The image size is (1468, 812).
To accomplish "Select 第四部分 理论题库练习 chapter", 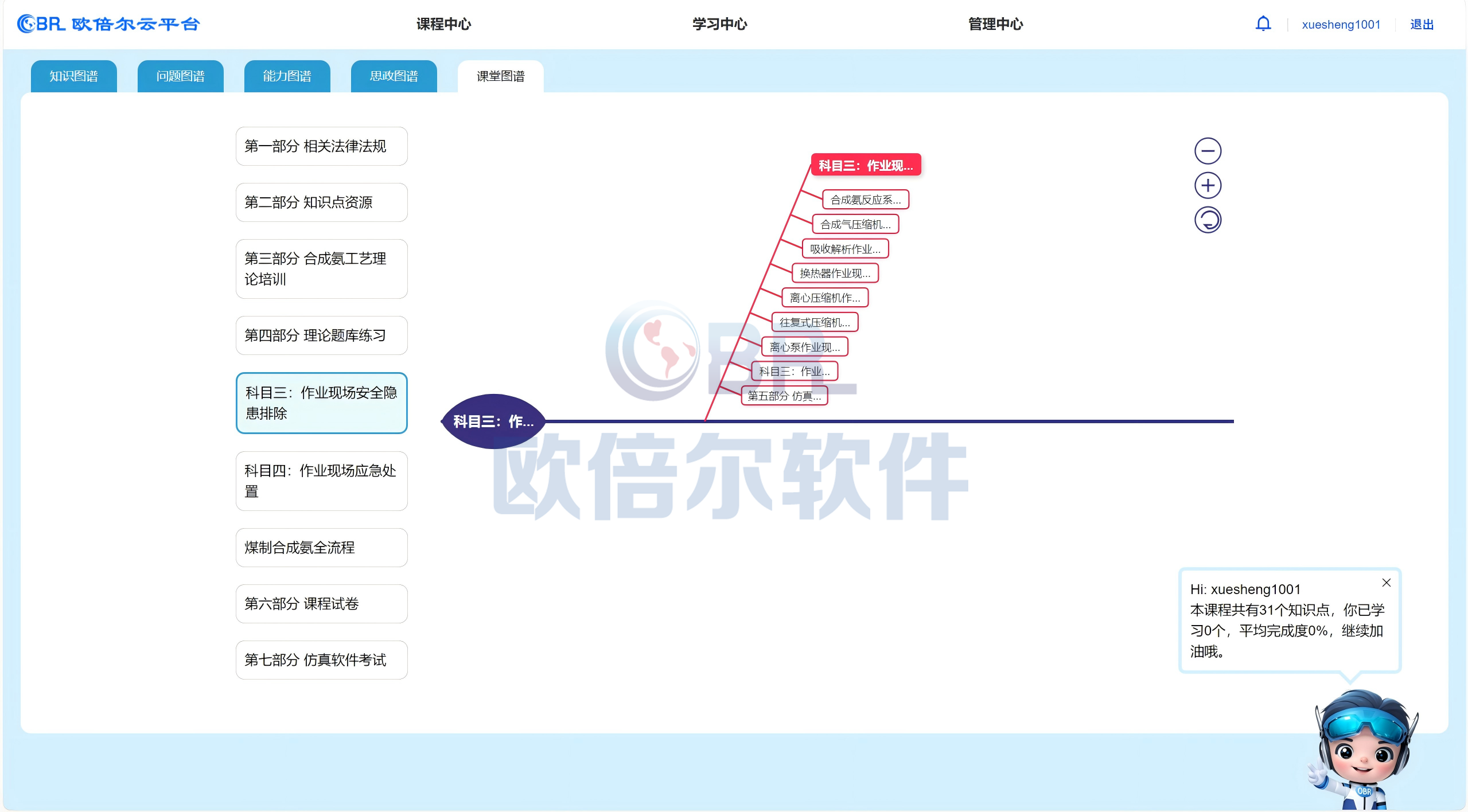I will 321,335.
